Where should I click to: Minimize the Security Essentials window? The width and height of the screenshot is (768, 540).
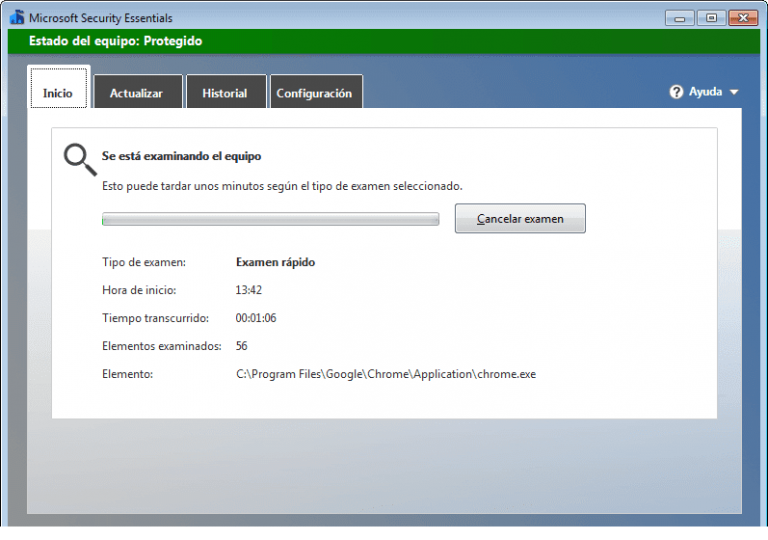click(x=679, y=17)
